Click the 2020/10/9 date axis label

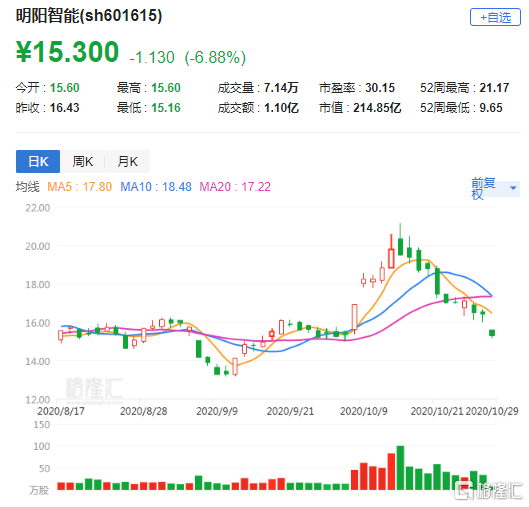coord(364,411)
